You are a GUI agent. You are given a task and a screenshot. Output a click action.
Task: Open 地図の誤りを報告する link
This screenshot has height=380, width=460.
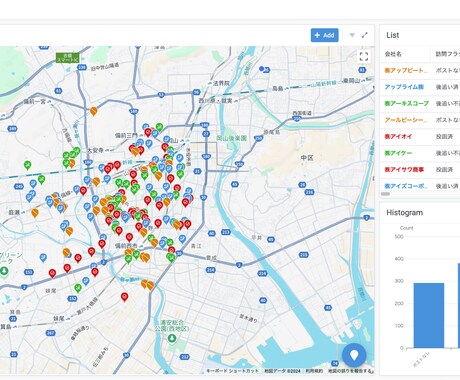click(x=349, y=371)
